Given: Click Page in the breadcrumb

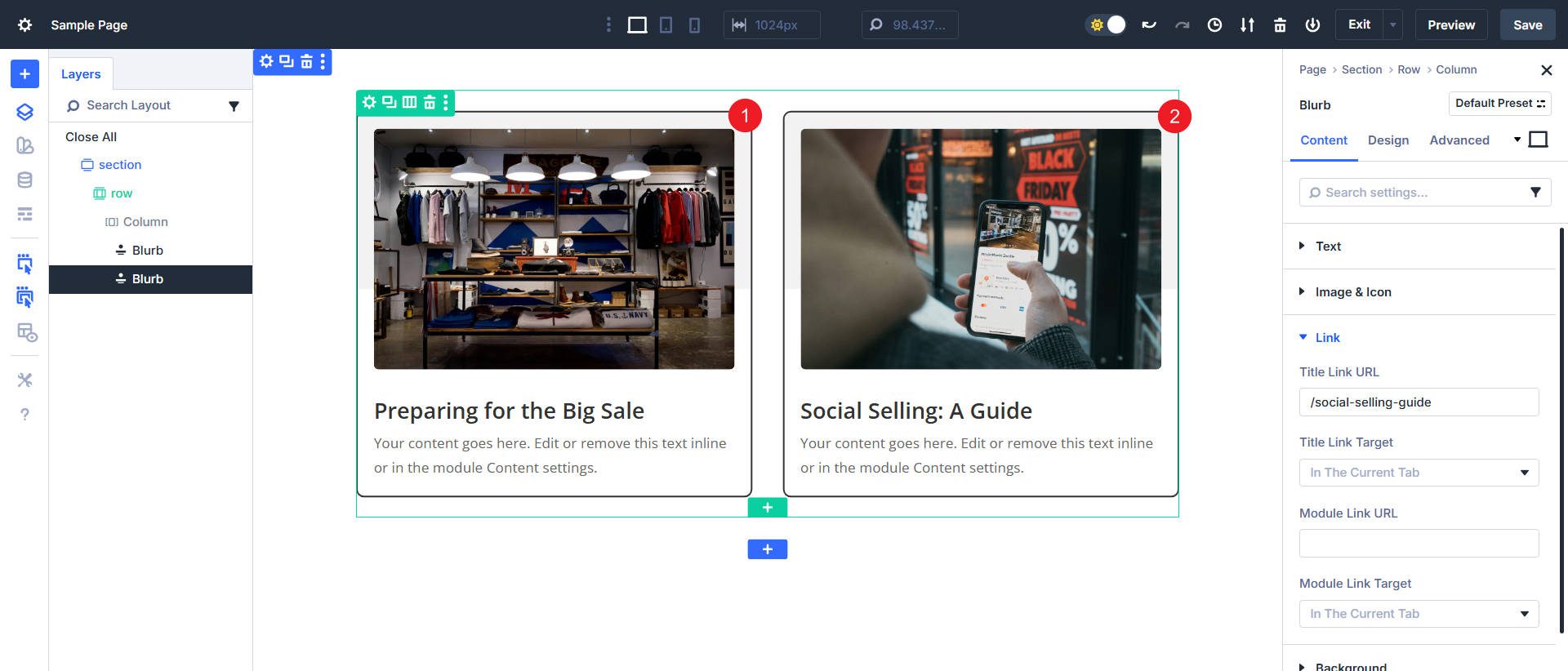Looking at the screenshot, I should [x=1312, y=69].
